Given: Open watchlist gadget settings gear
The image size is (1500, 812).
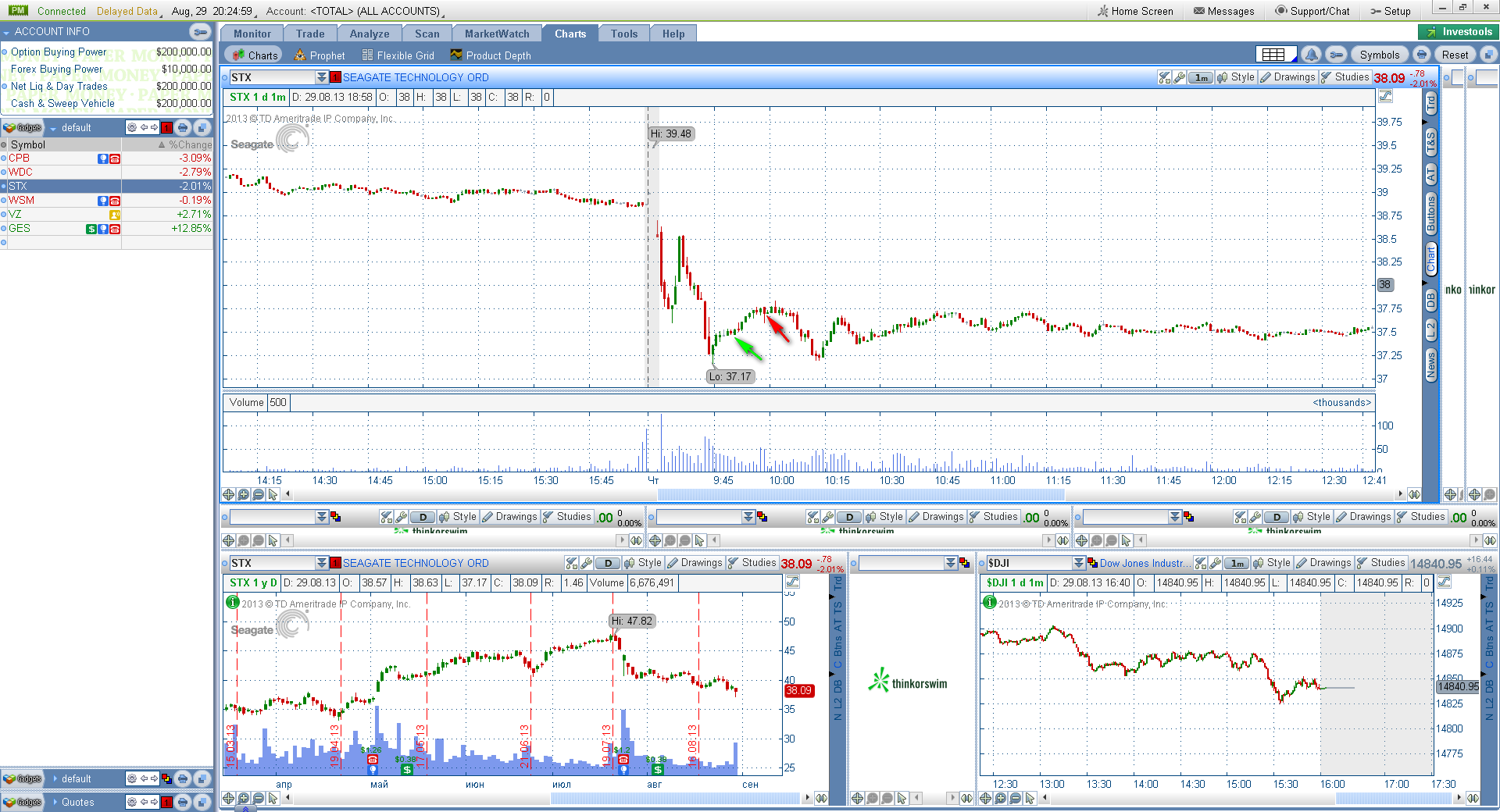Looking at the screenshot, I should pyautogui.click(x=132, y=127).
